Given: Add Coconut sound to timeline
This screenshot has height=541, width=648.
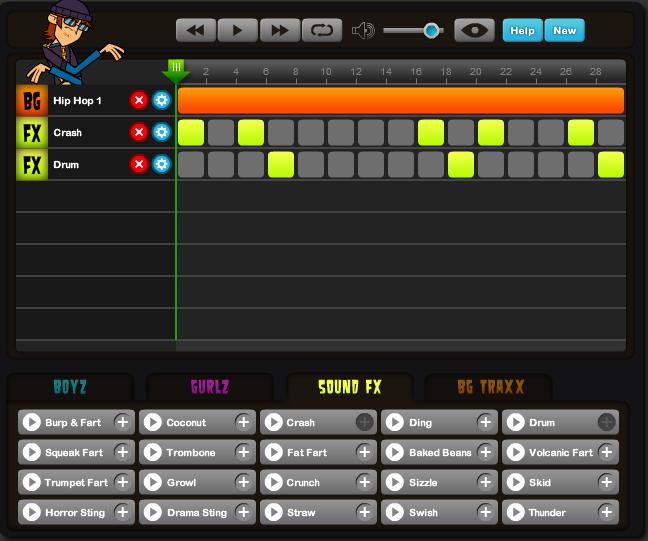Looking at the screenshot, I should pos(243,422).
